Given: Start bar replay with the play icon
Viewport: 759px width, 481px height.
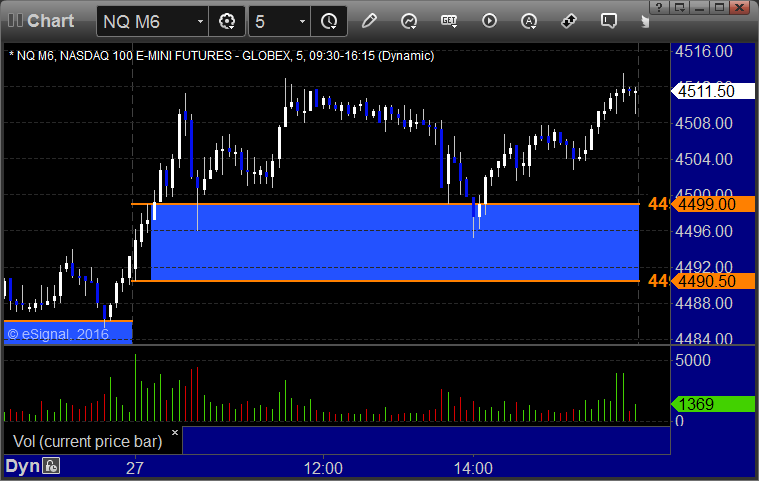Looking at the screenshot, I should (489, 21).
